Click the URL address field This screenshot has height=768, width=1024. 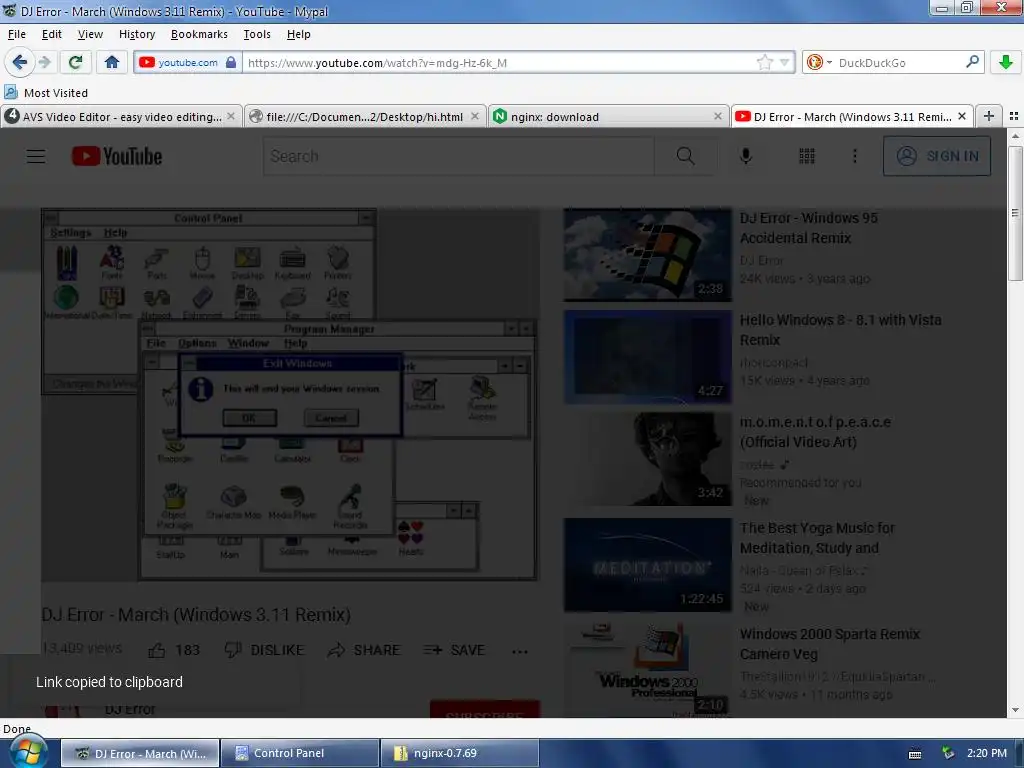tap(500, 63)
